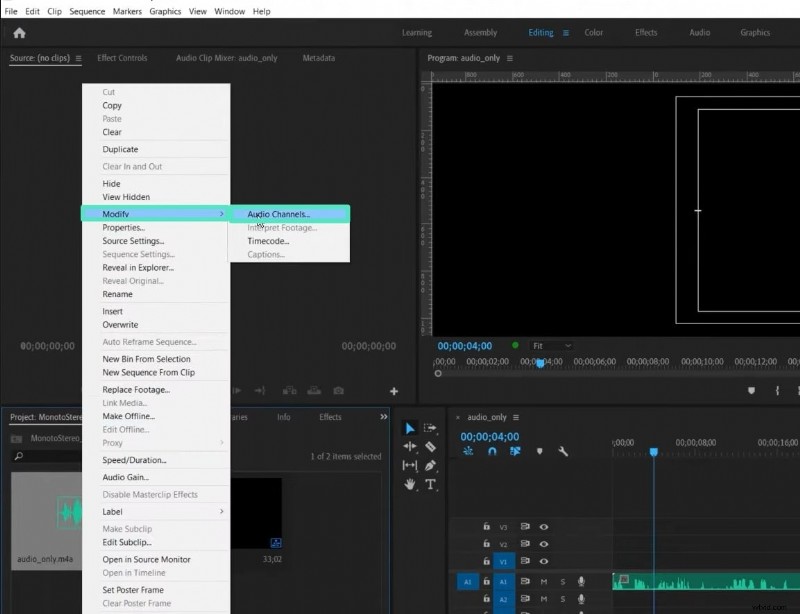Toggle Snap in the timeline
The width and height of the screenshot is (800, 614).
tap(492, 451)
